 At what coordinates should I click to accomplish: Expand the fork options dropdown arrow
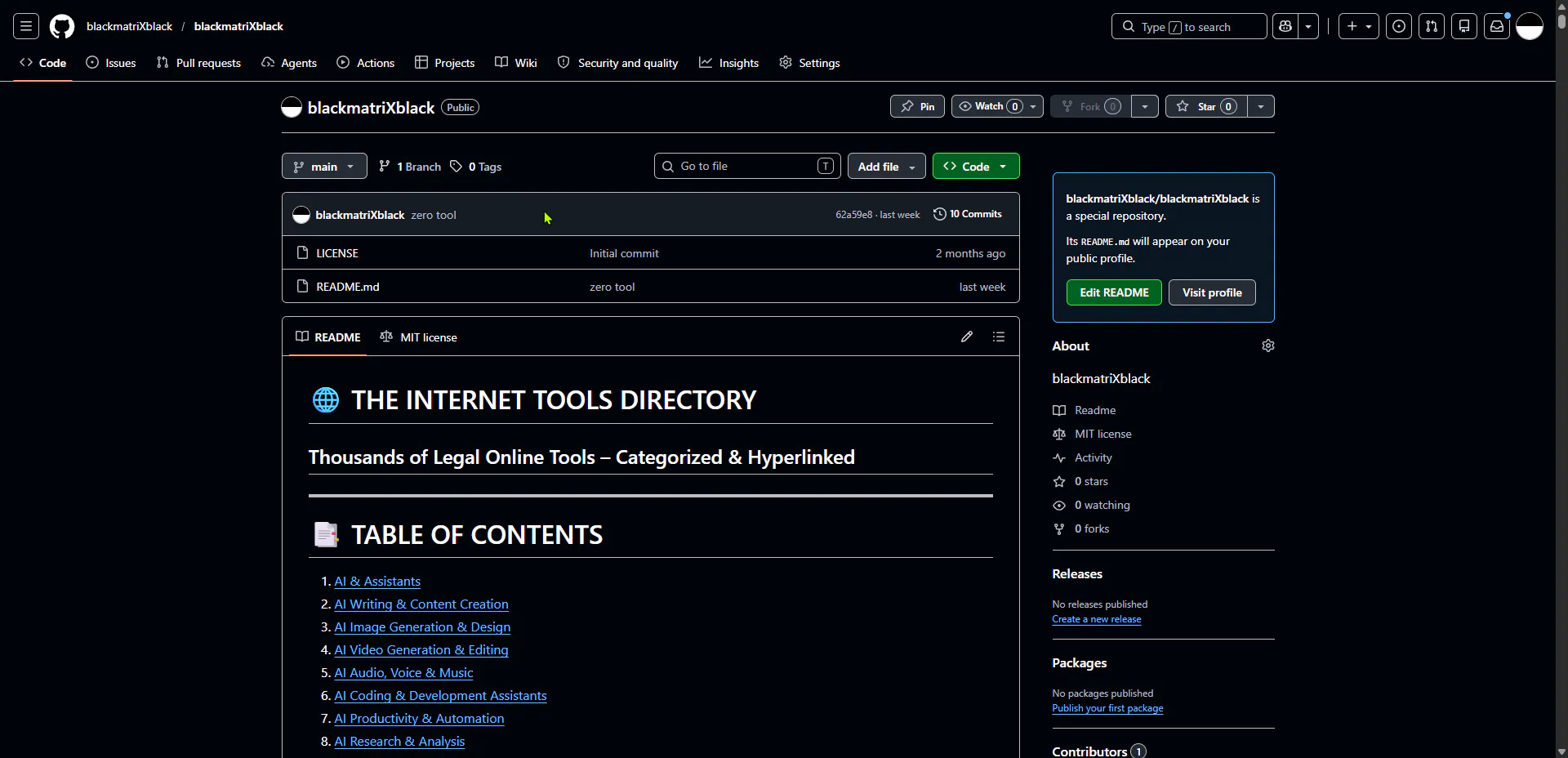point(1145,106)
